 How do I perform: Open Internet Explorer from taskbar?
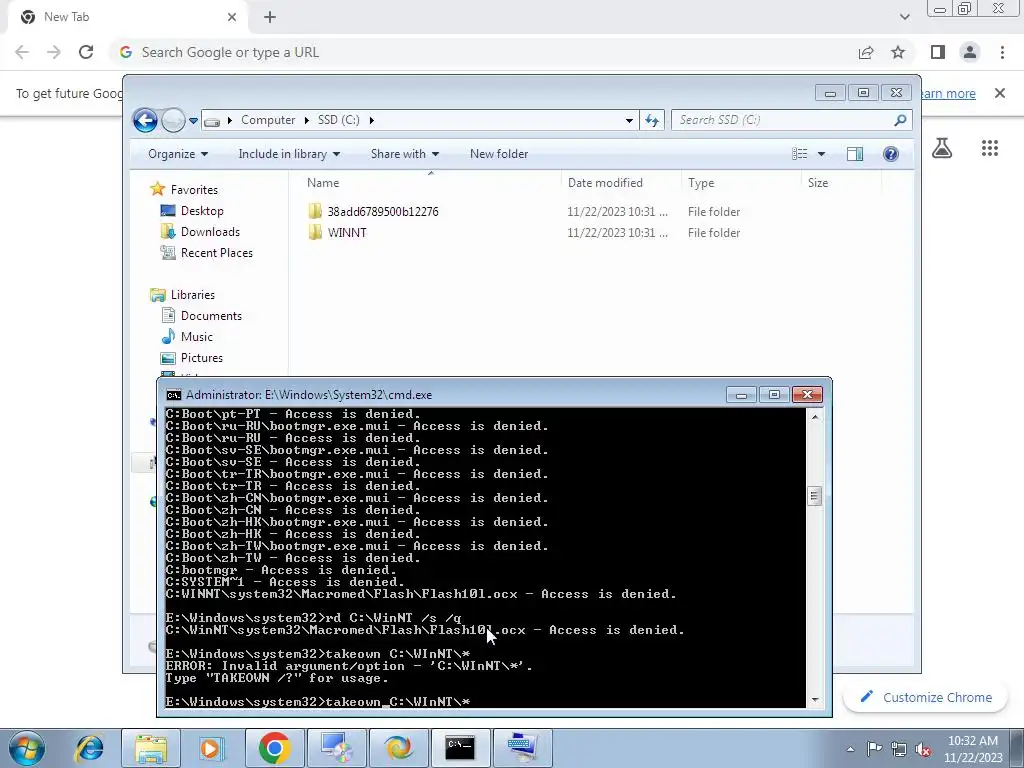[x=89, y=748]
